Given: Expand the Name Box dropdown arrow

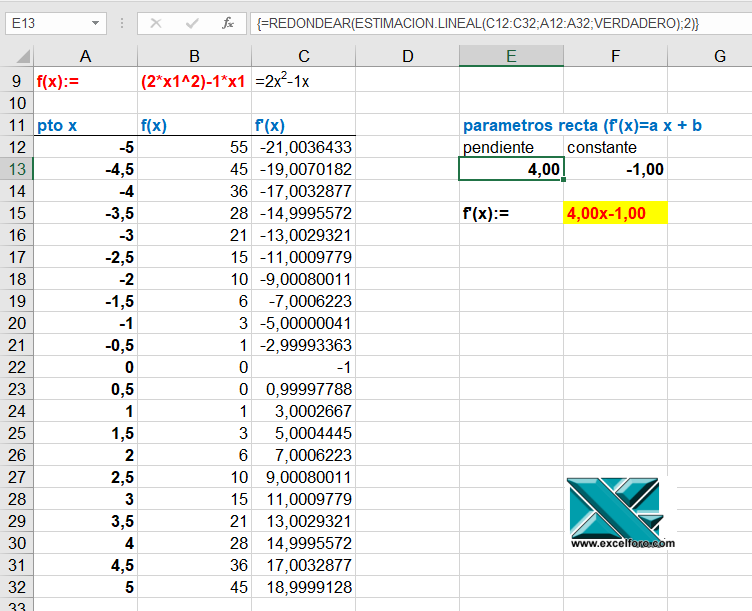Looking at the screenshot, I should click(95, 23).
